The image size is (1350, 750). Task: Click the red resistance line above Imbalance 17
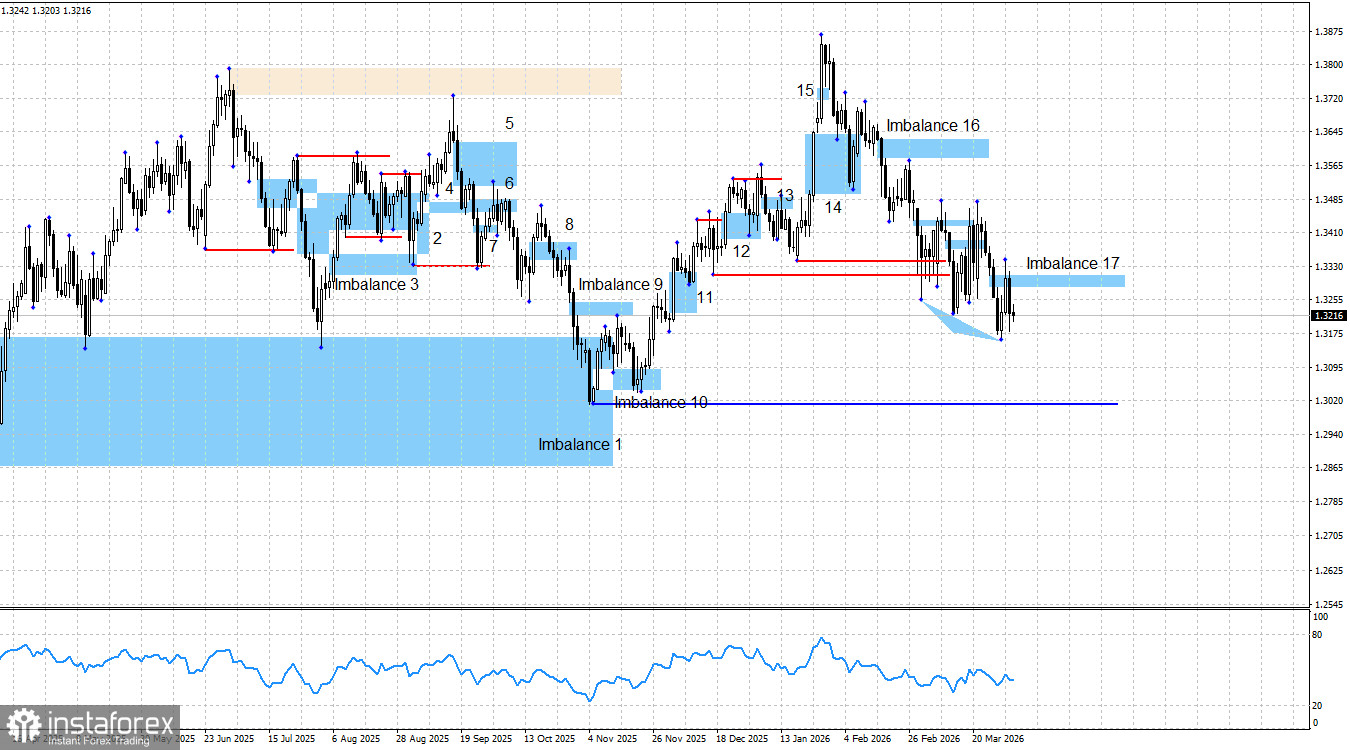tap(870, 258)
